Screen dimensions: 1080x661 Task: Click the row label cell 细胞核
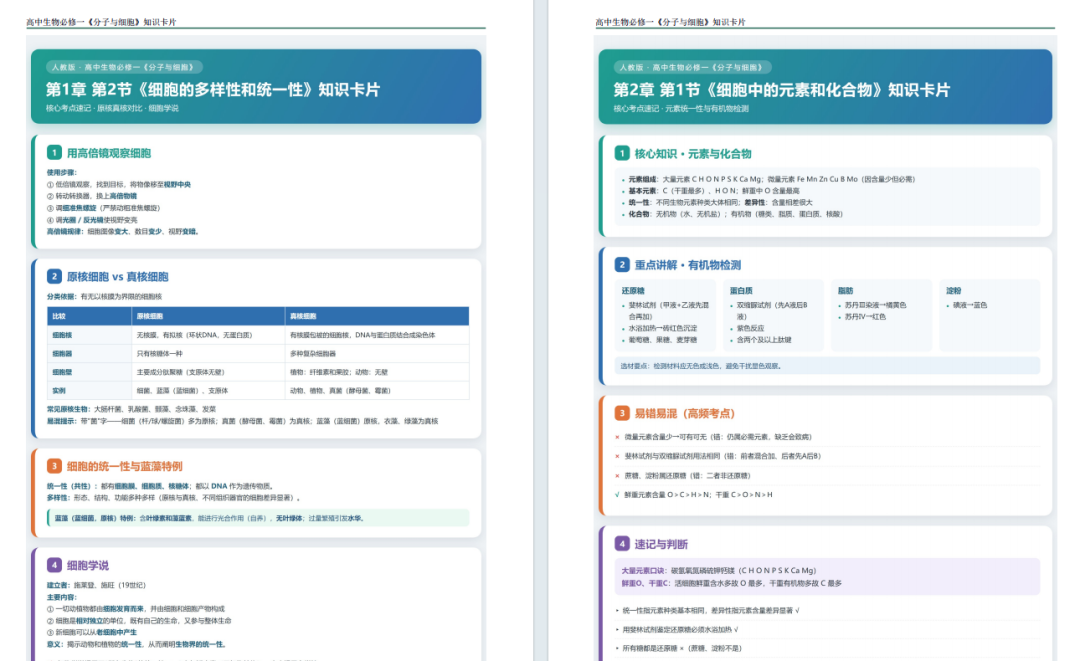[90, 335]
